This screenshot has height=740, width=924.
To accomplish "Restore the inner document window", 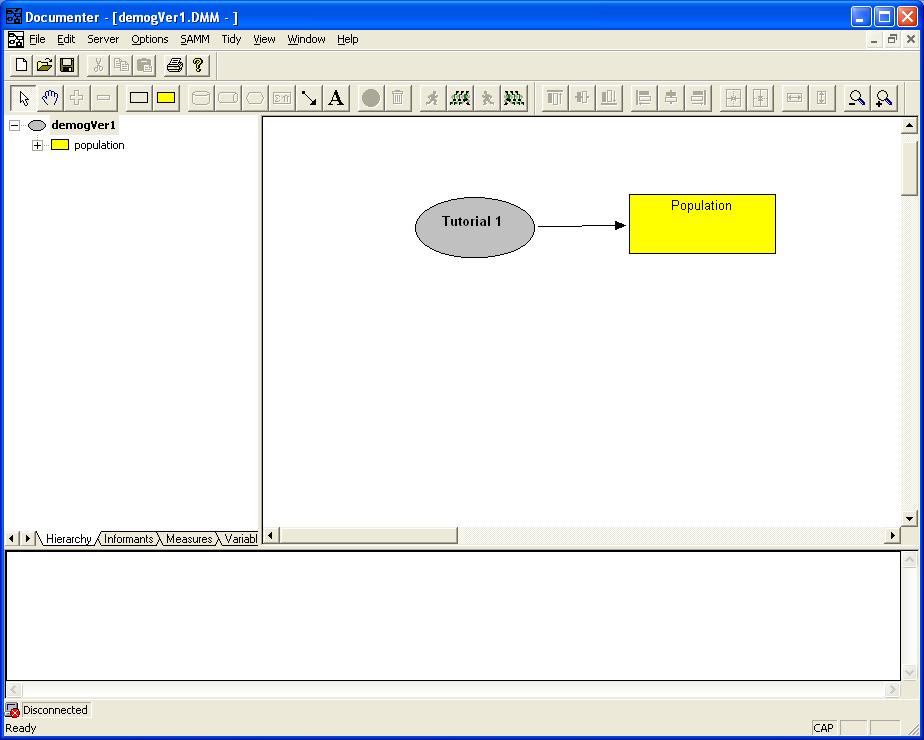I will point(892,39).
